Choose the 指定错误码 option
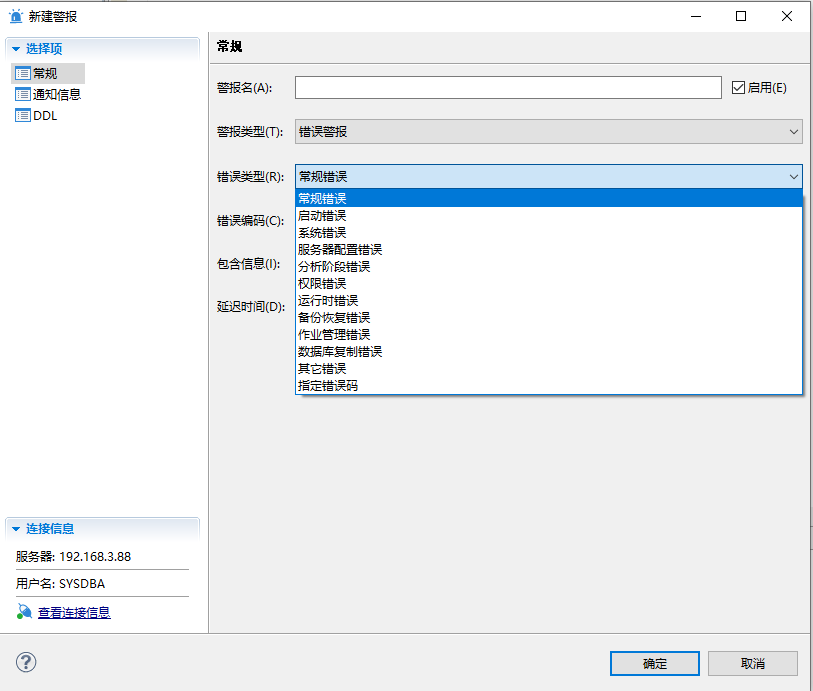 click(x=549, y=386)
